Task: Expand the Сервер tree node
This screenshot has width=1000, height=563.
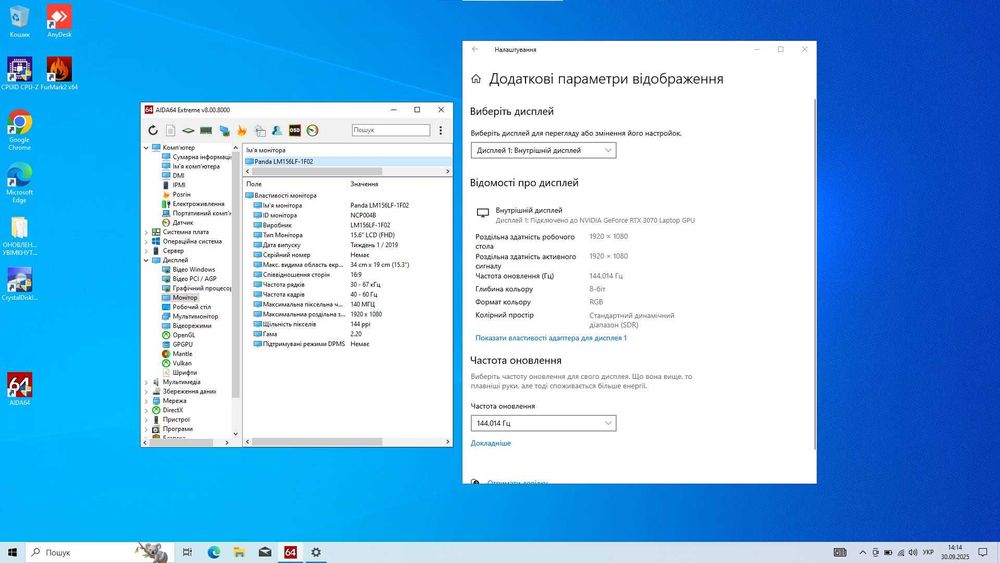Action: point(146,251)
